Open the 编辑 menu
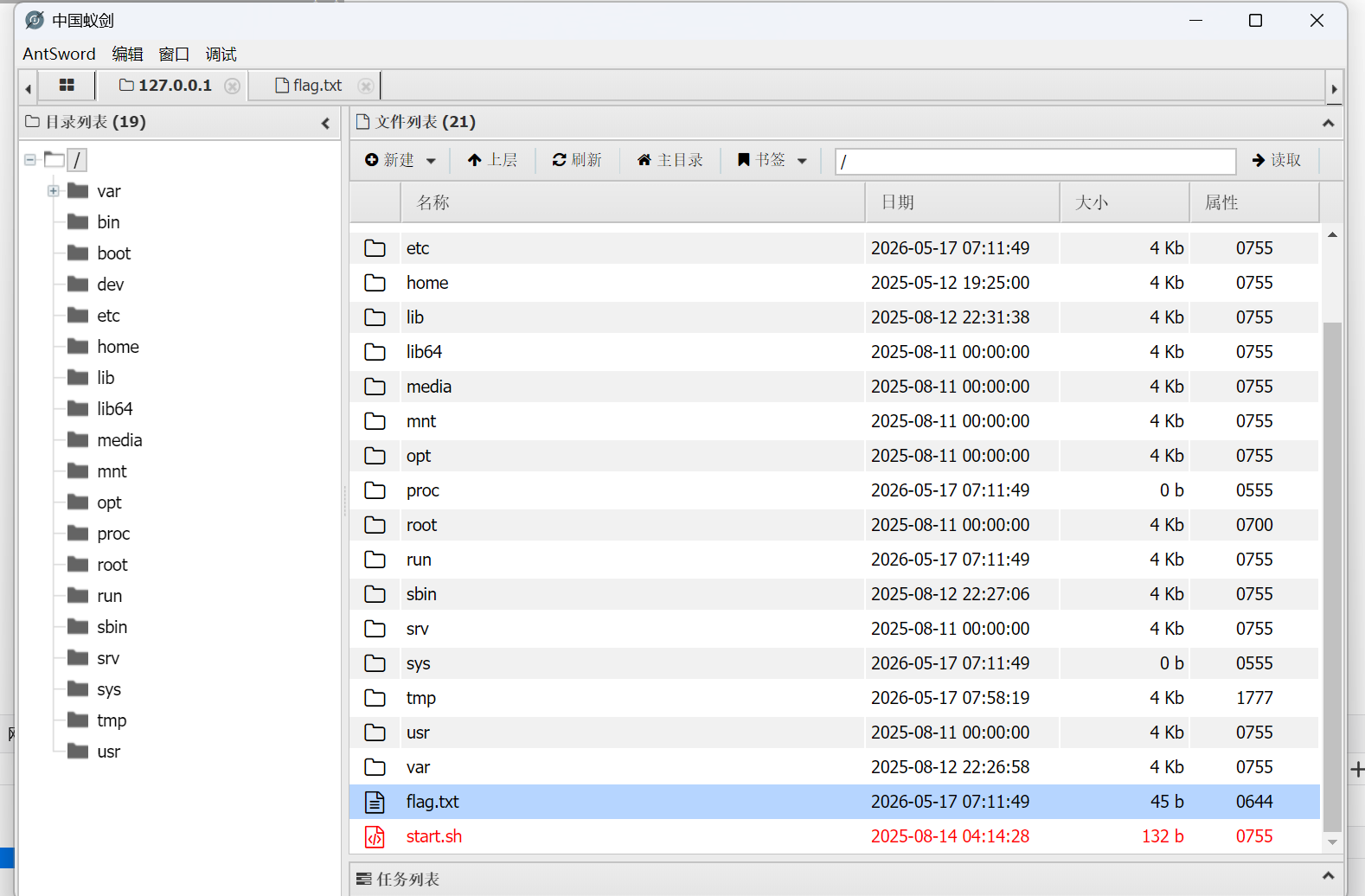The height and width of the screenshot is (896, 1365). pyautogui.click(x=127, y=54)
